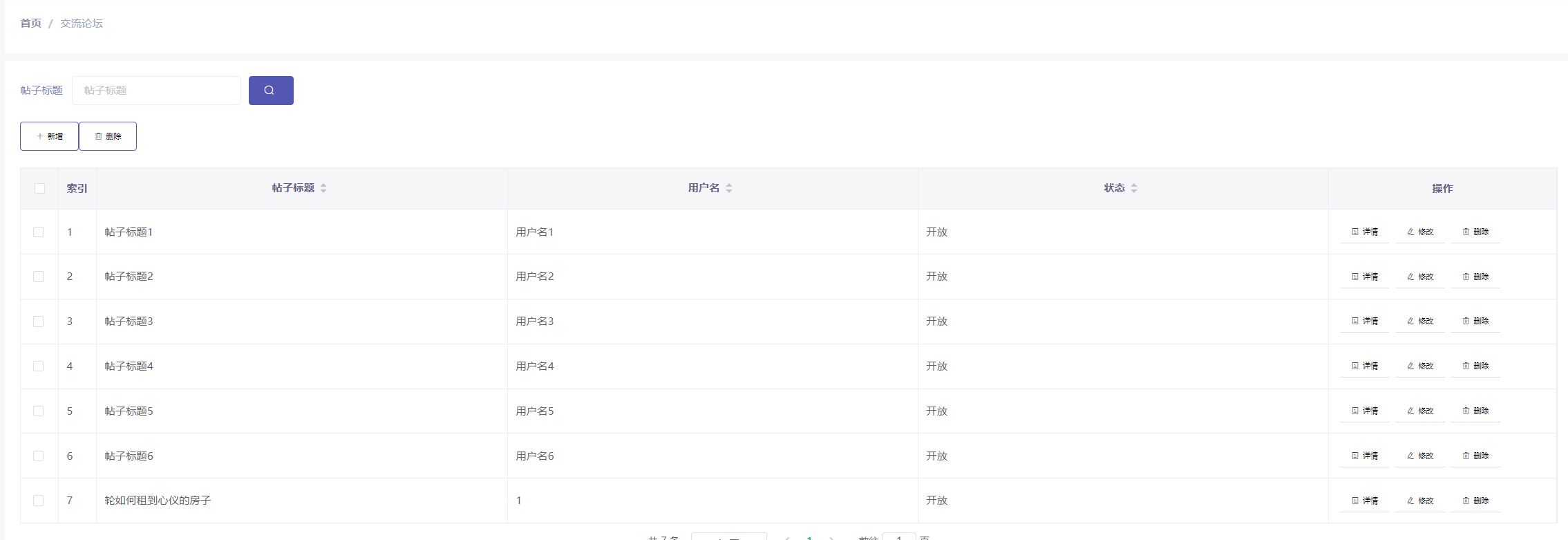Toggle the select-all checkbox in table header

click(x=39, y=188)
